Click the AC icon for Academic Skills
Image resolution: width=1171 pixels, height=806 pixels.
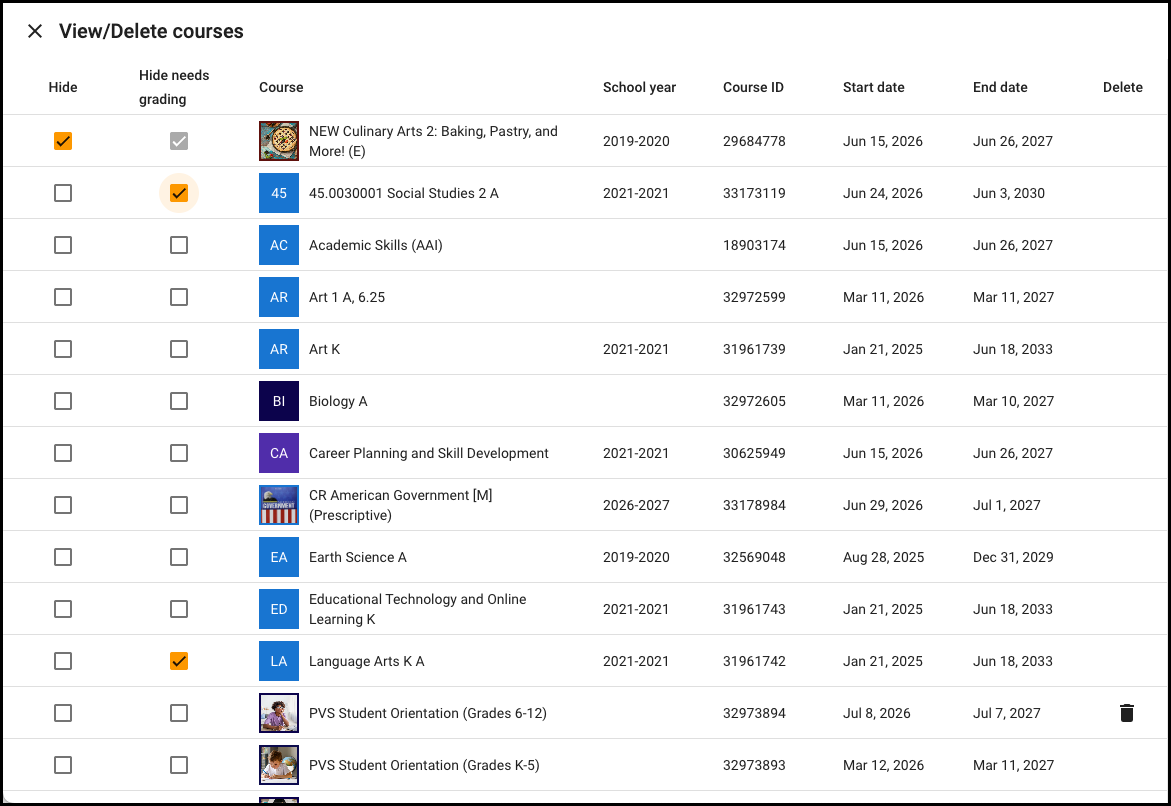(279, 245)
